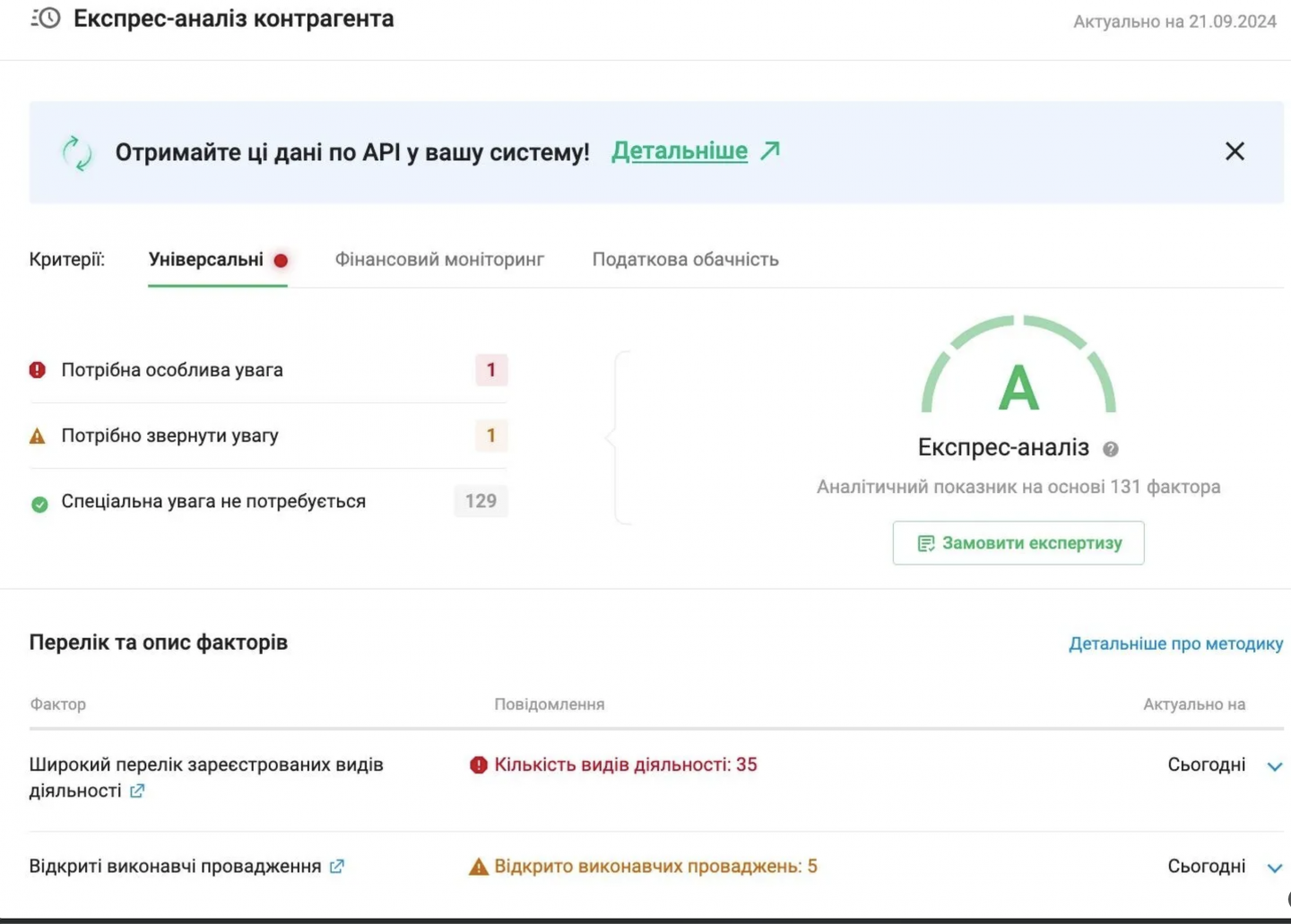Switch to Податкова обачність tab

(685, 260)
